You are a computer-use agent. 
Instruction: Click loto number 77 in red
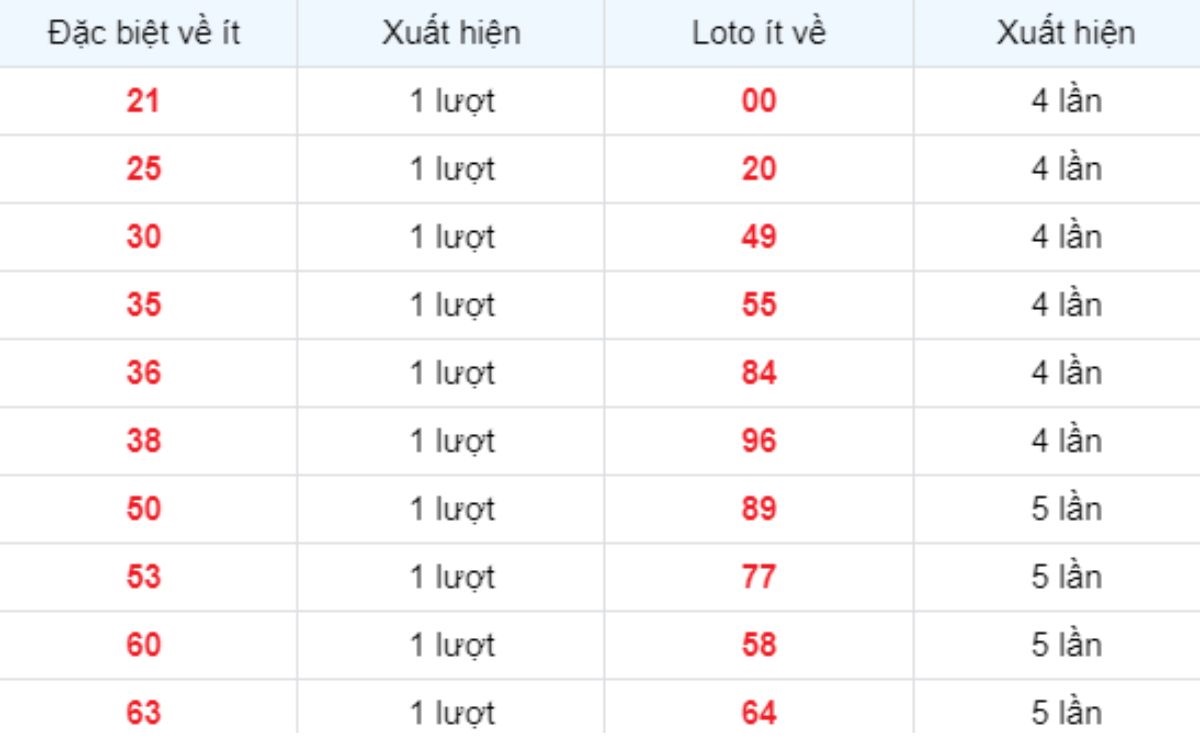[x=759, y=577]
